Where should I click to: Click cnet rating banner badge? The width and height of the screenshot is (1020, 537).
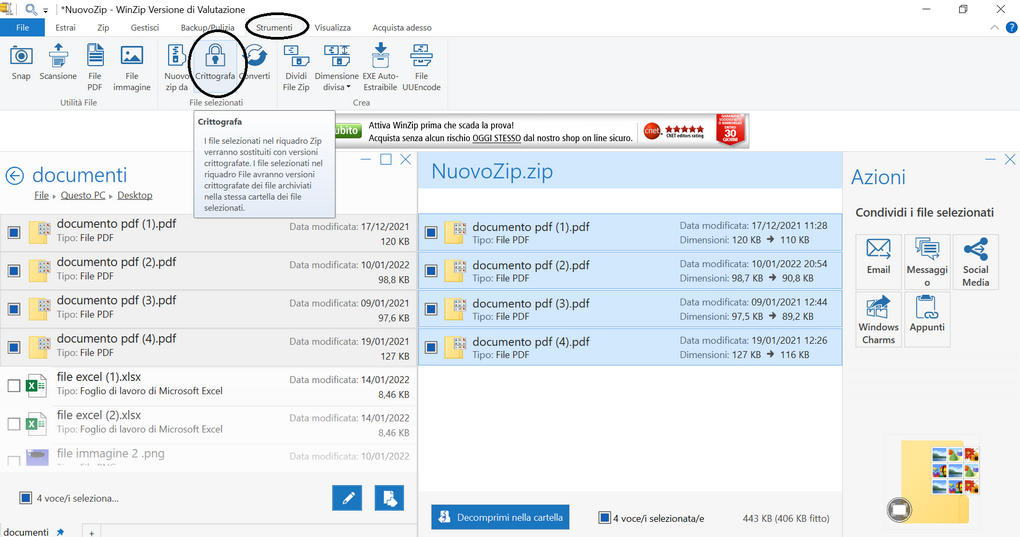pos(674,131)
